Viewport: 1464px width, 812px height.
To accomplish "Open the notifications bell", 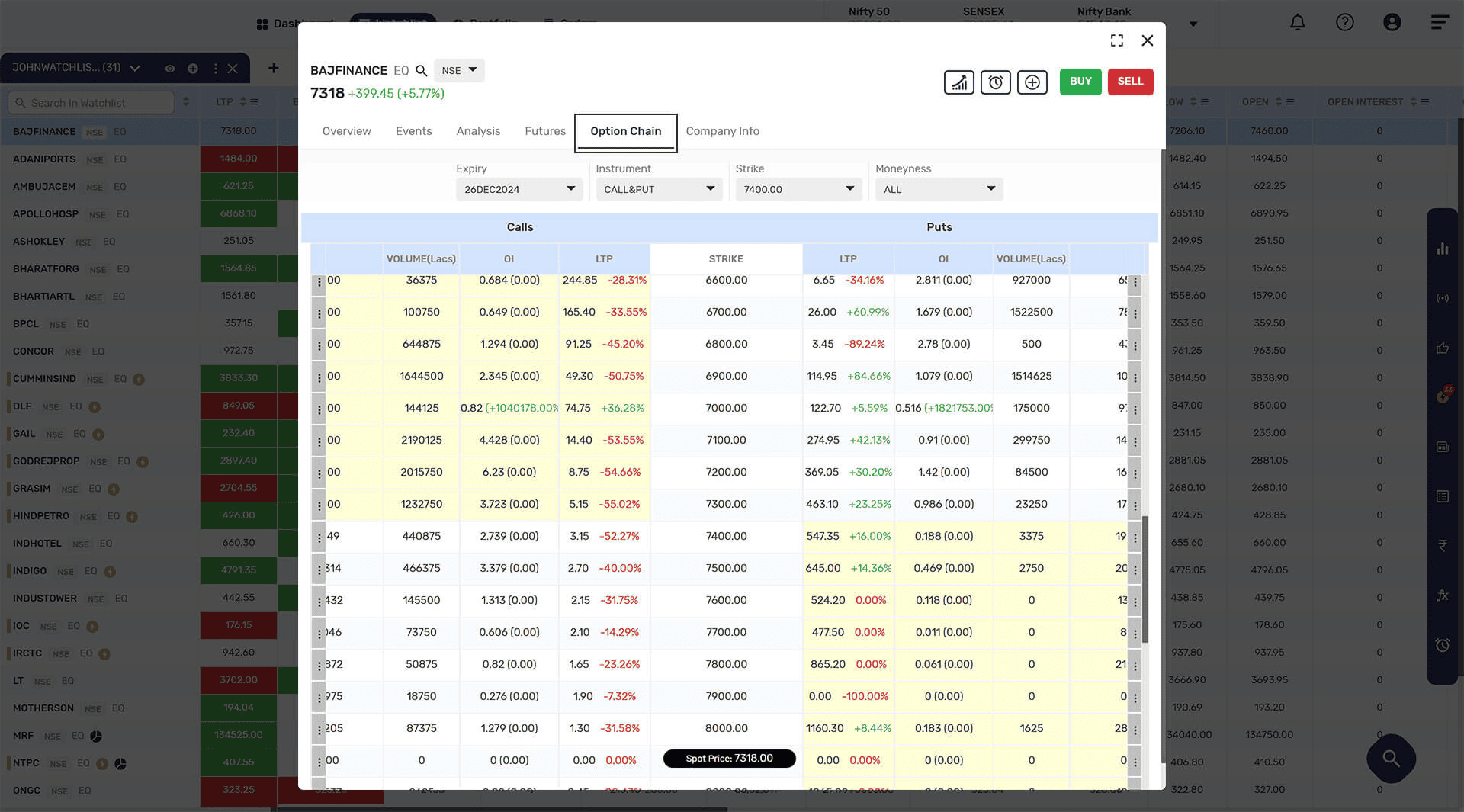I will point(1297,22).
